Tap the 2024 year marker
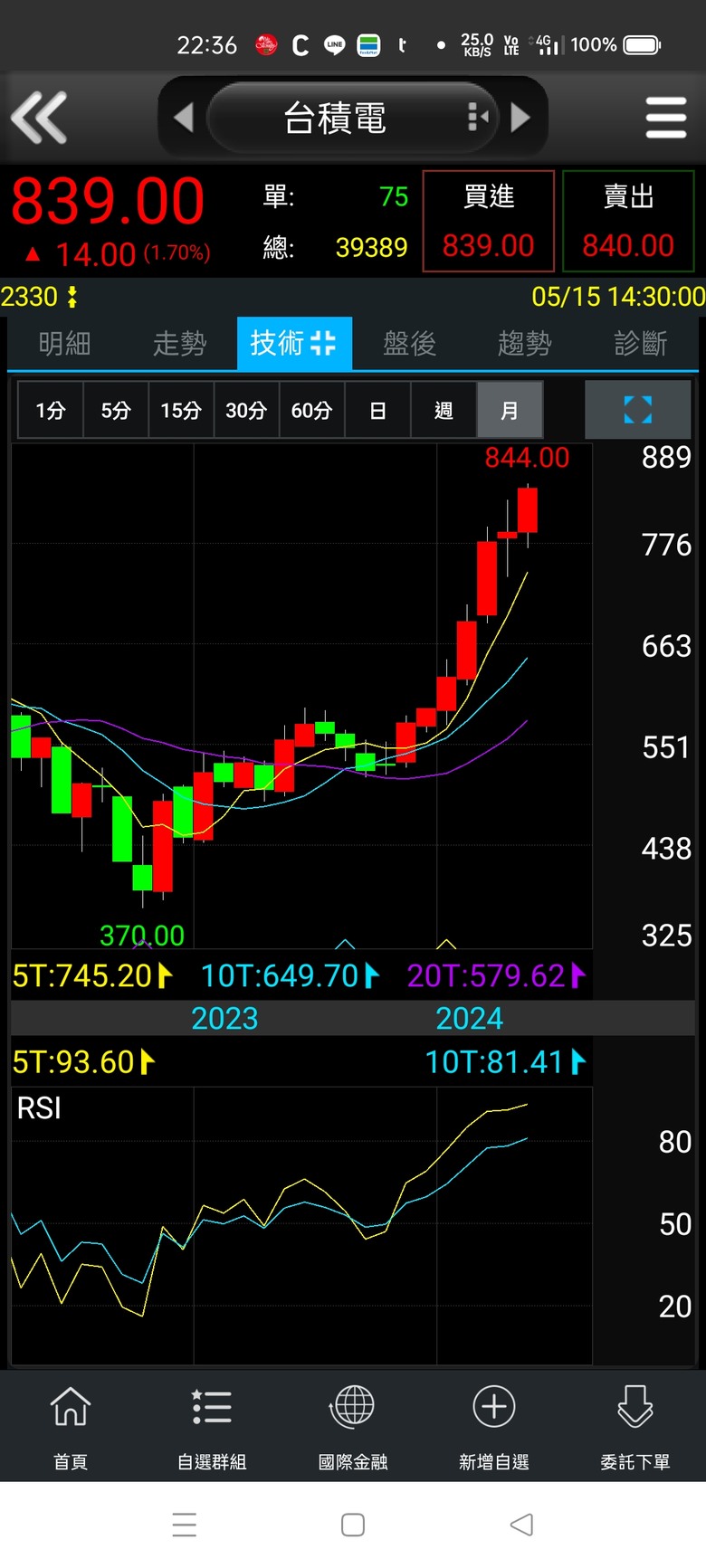The height and width of the screenshot is (1568, 706). (x=469, y=1019)
